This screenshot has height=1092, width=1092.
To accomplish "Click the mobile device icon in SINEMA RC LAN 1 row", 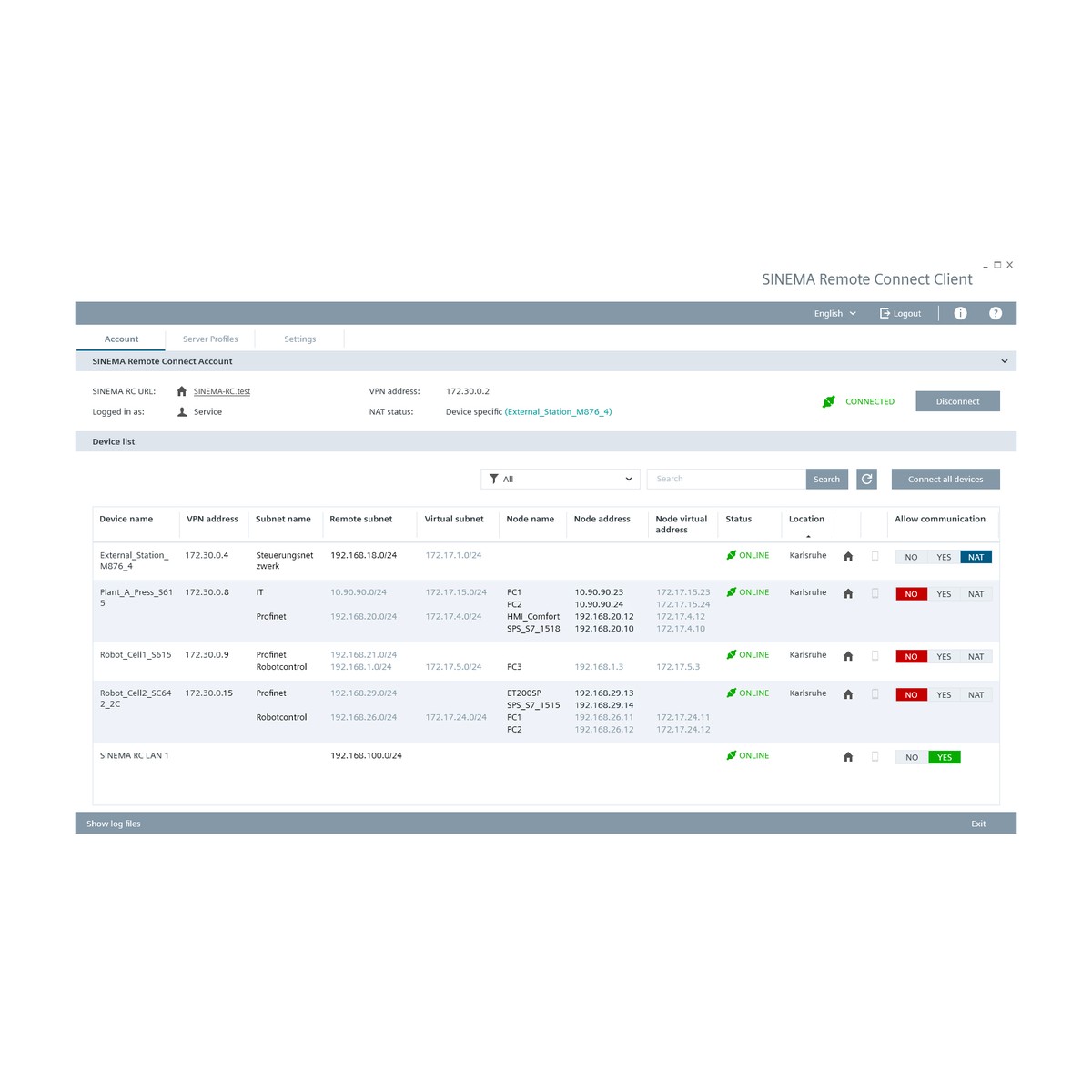I will coord(875,756).
